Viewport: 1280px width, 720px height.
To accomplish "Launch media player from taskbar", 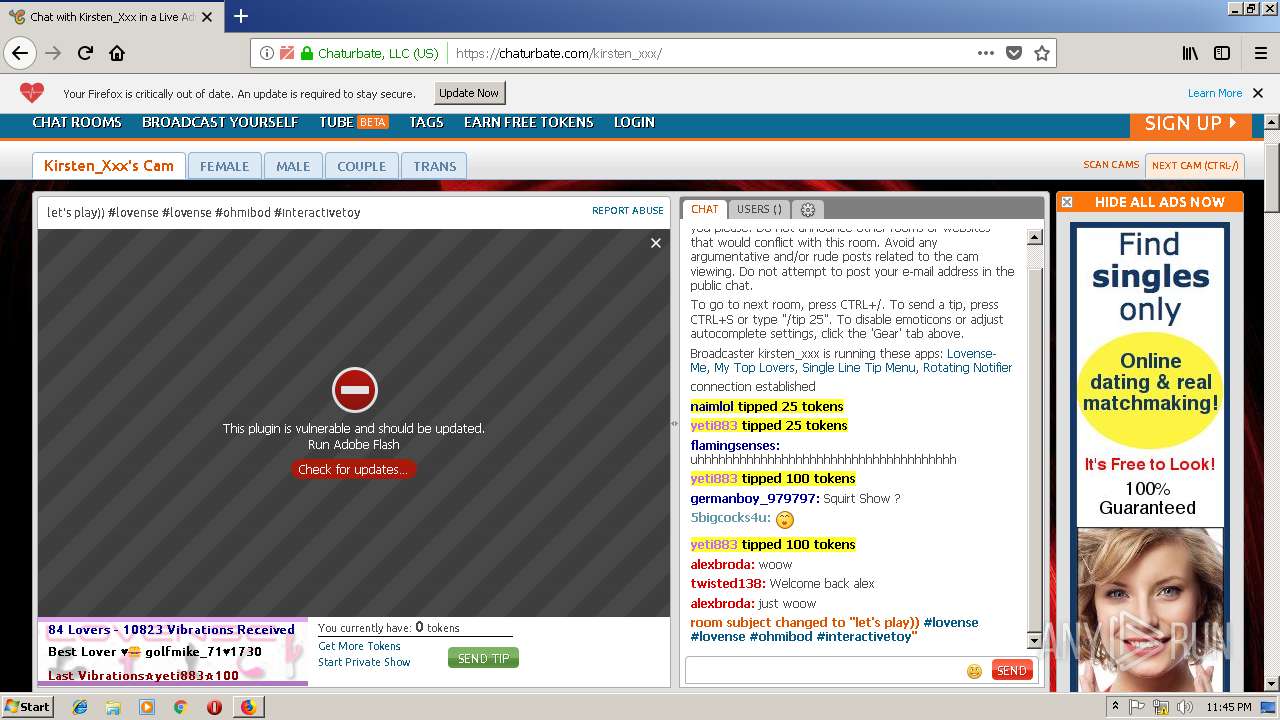I will [x=147, y=707].
